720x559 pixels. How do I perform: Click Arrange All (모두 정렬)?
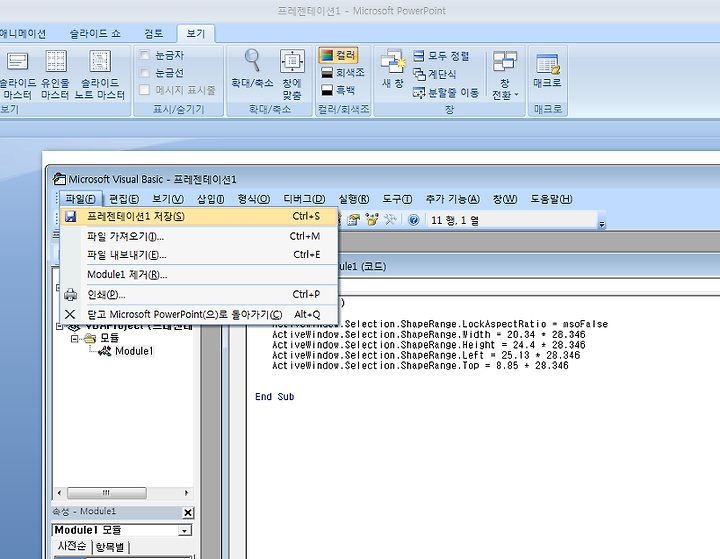[441, 56]
